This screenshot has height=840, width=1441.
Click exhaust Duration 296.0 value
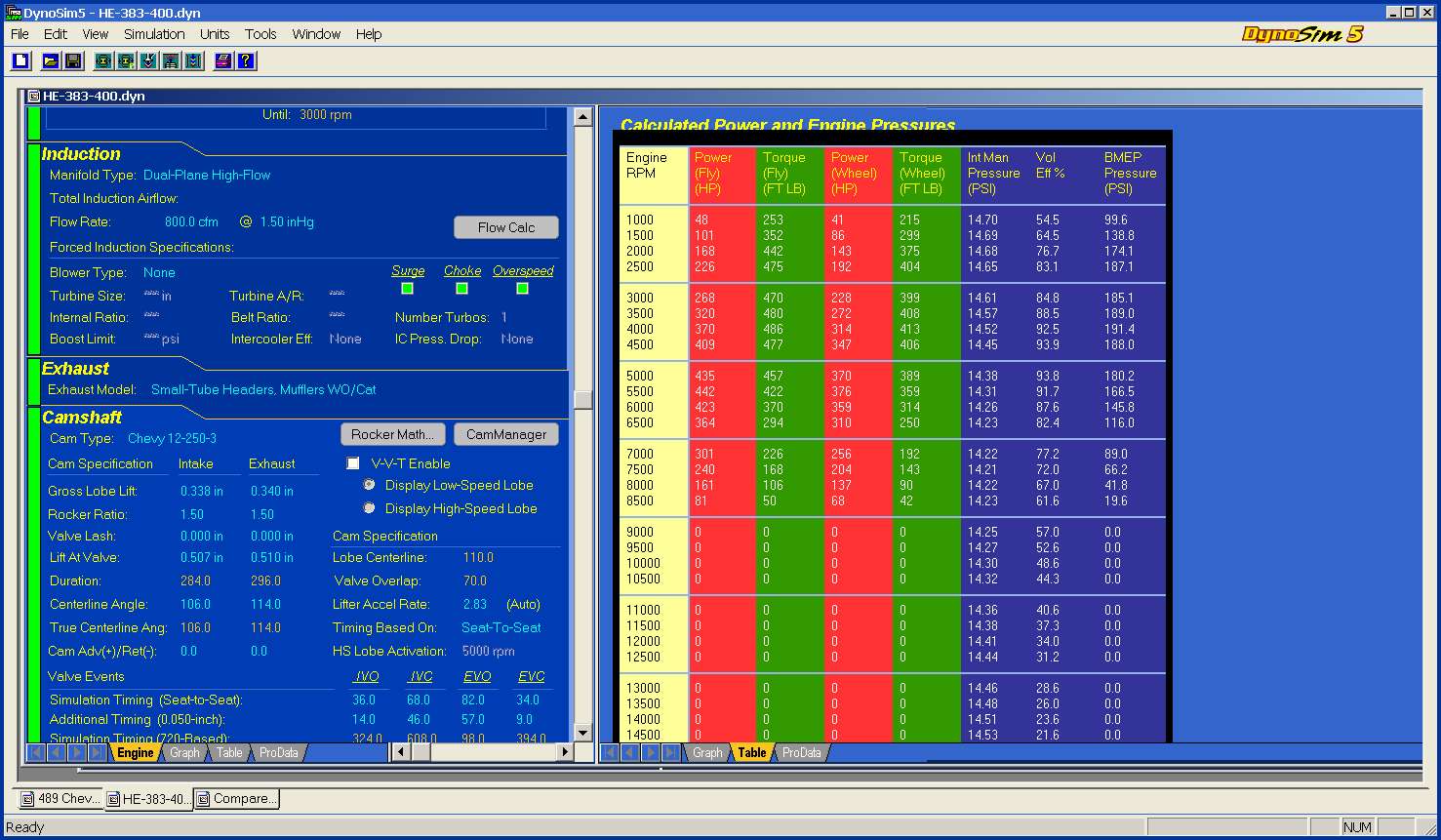point(265,580)
